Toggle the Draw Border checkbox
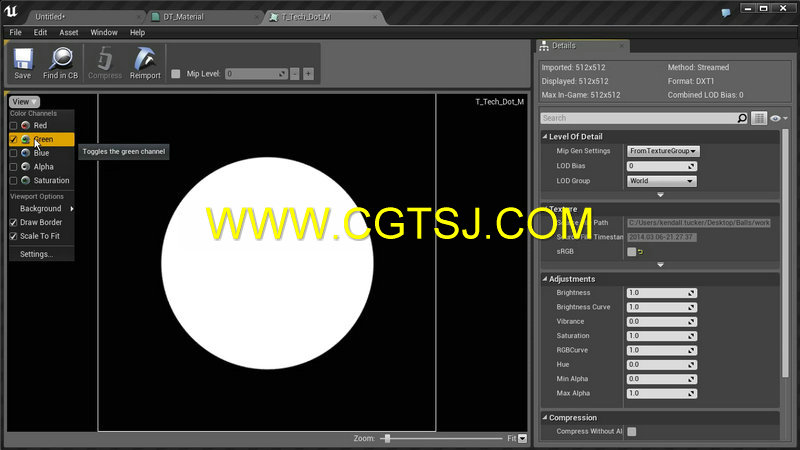800x450 pixels. [14, 222]
